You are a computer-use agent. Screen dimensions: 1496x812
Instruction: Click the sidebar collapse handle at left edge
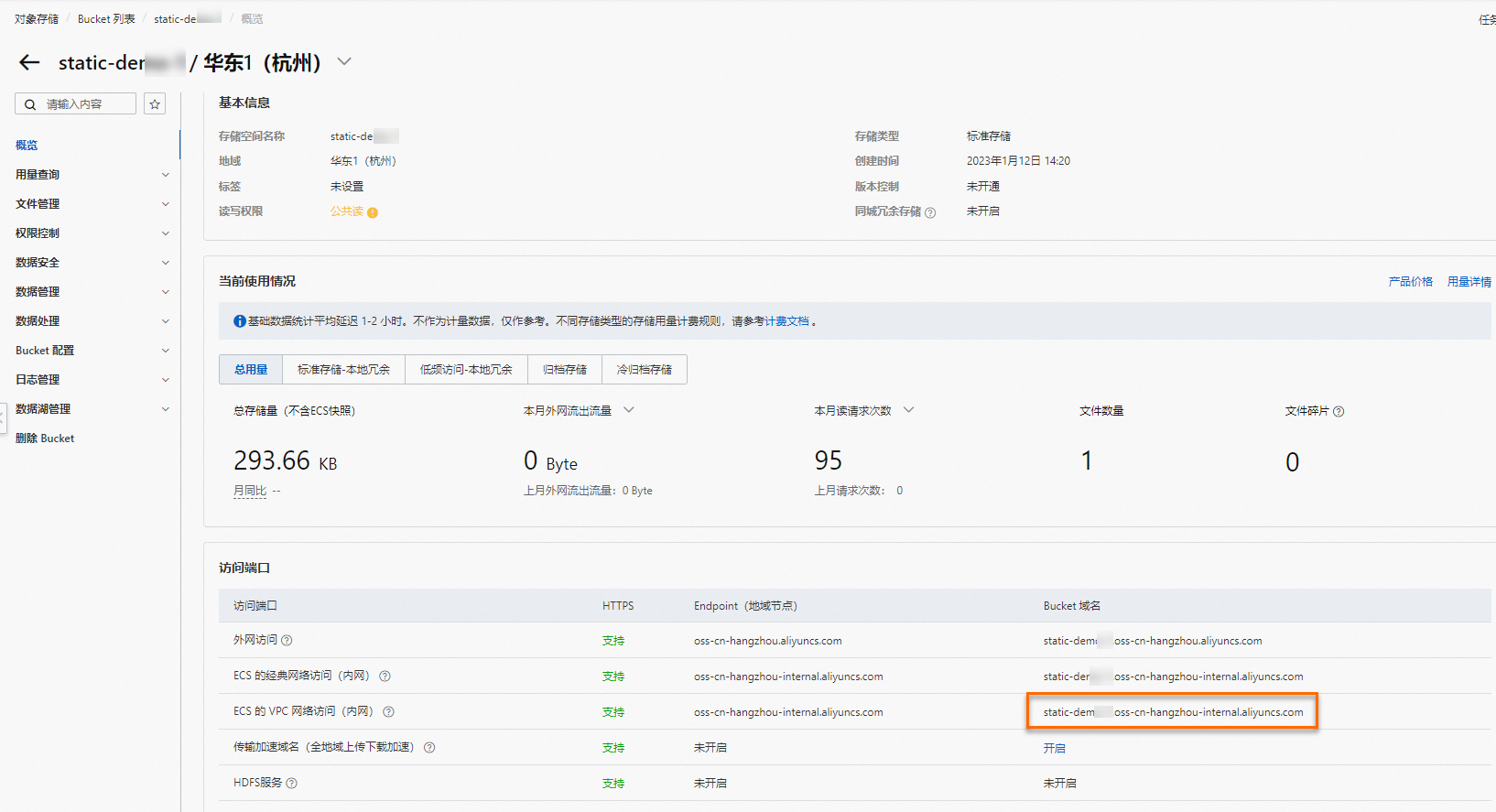tap(3, 418)
